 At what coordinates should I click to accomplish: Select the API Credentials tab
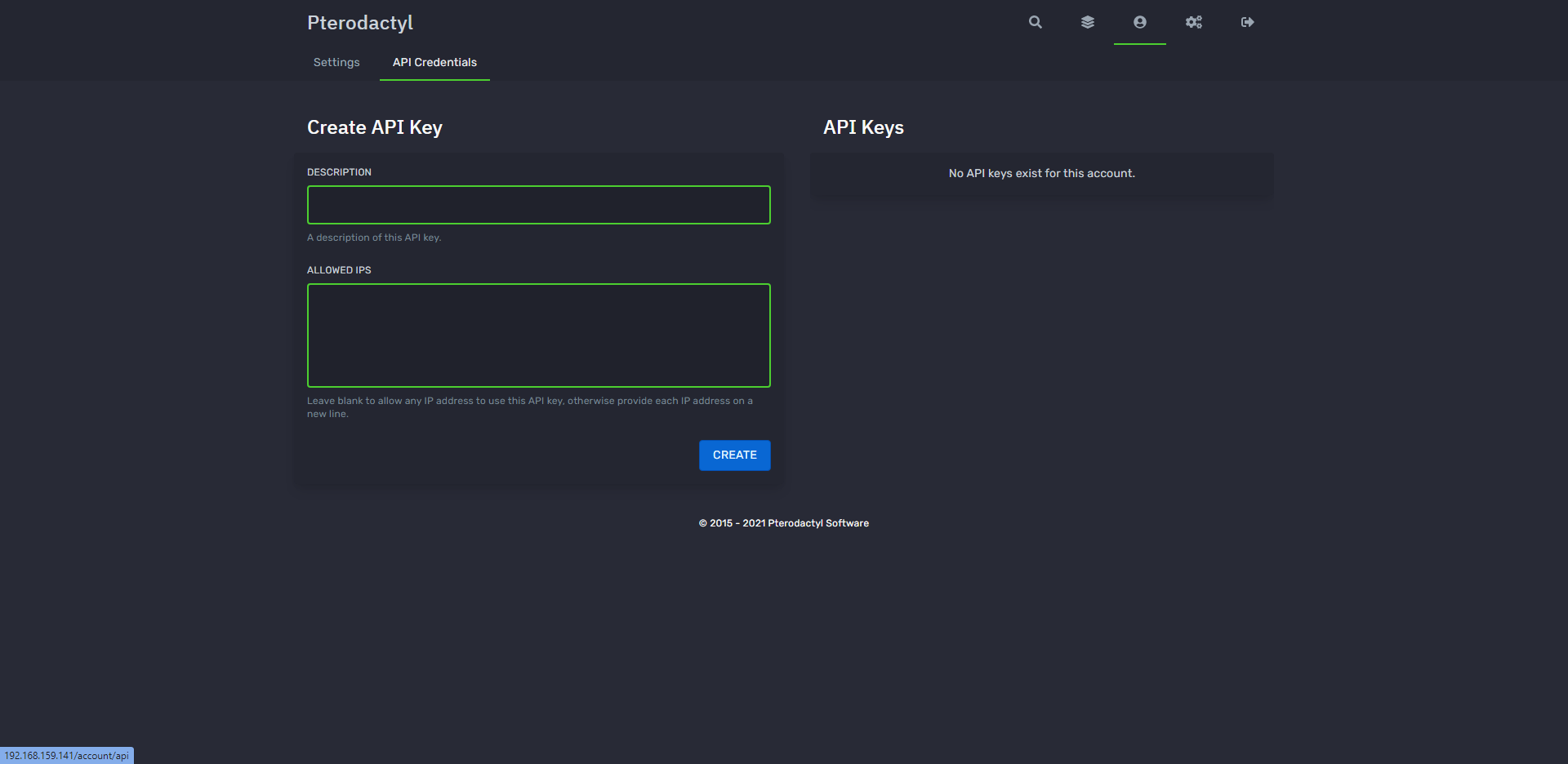point(434,63)
